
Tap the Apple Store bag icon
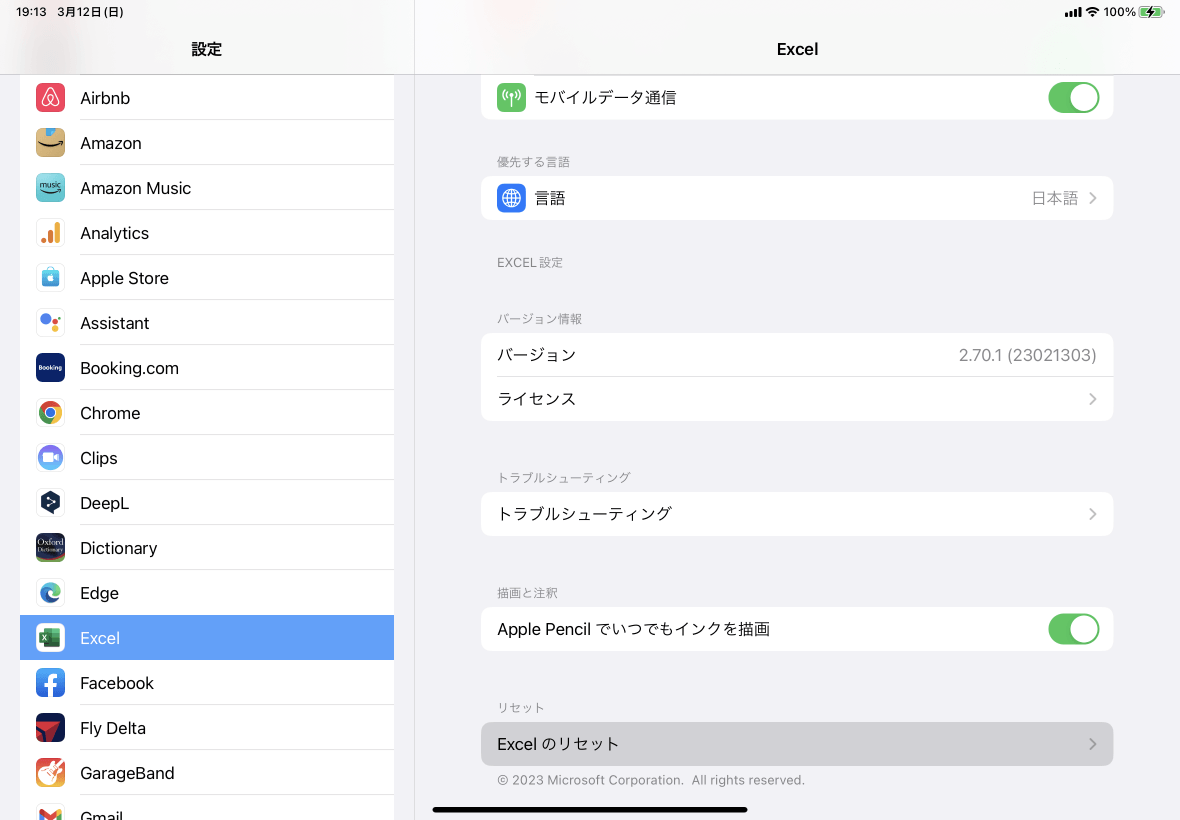point(50,278)
